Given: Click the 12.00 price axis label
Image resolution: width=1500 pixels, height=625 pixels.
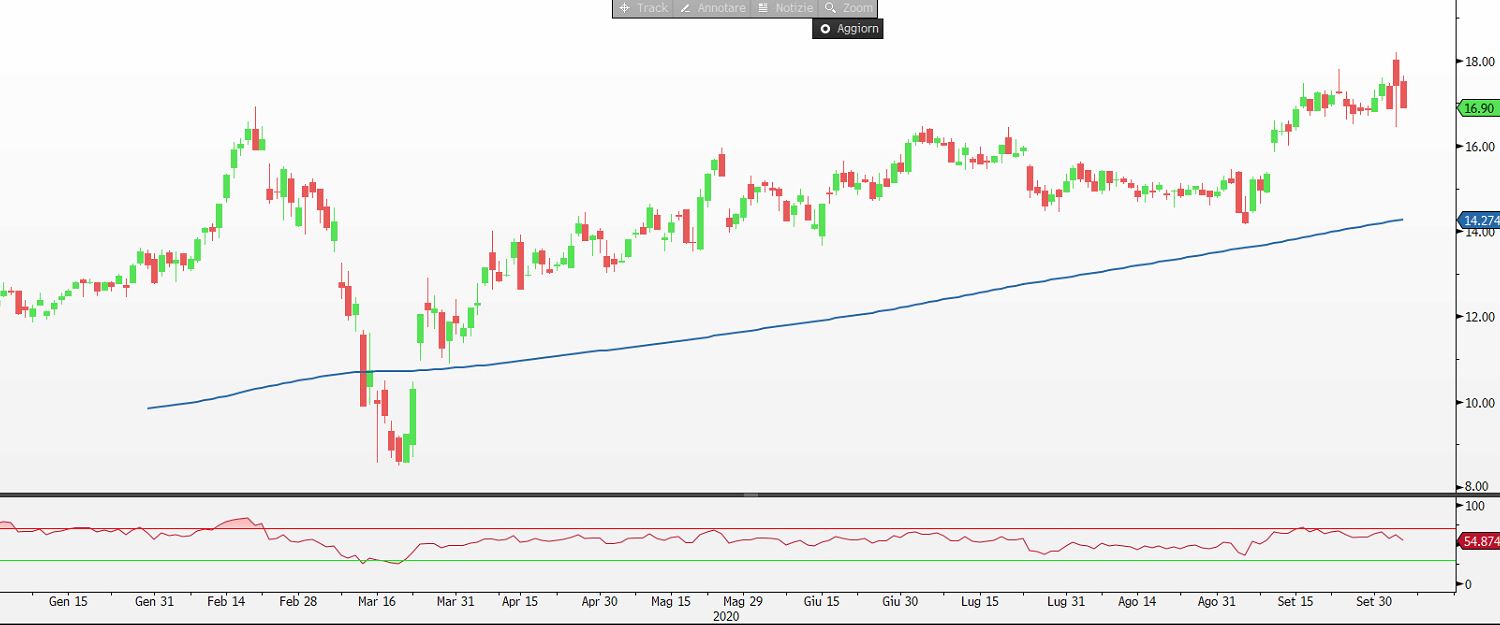Looking at the screenshot, I should [x=1480, y=318].
